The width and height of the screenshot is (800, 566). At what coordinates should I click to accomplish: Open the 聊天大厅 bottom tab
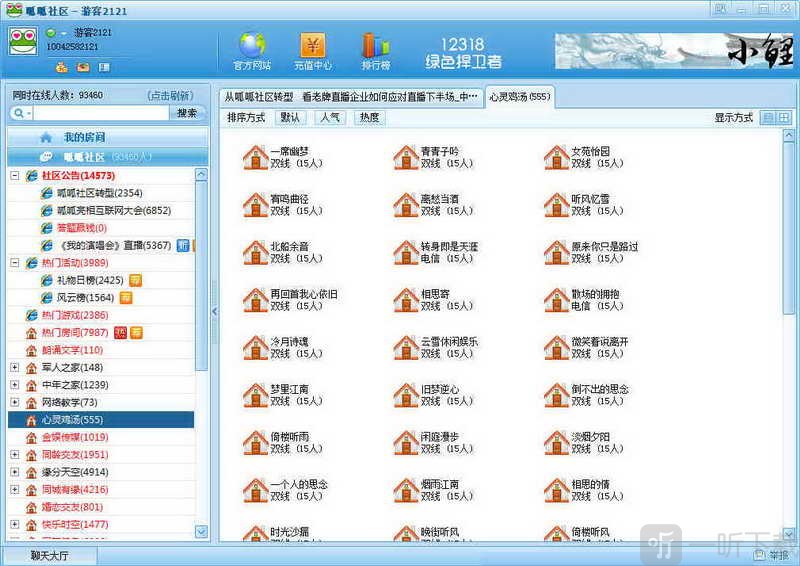49,555
